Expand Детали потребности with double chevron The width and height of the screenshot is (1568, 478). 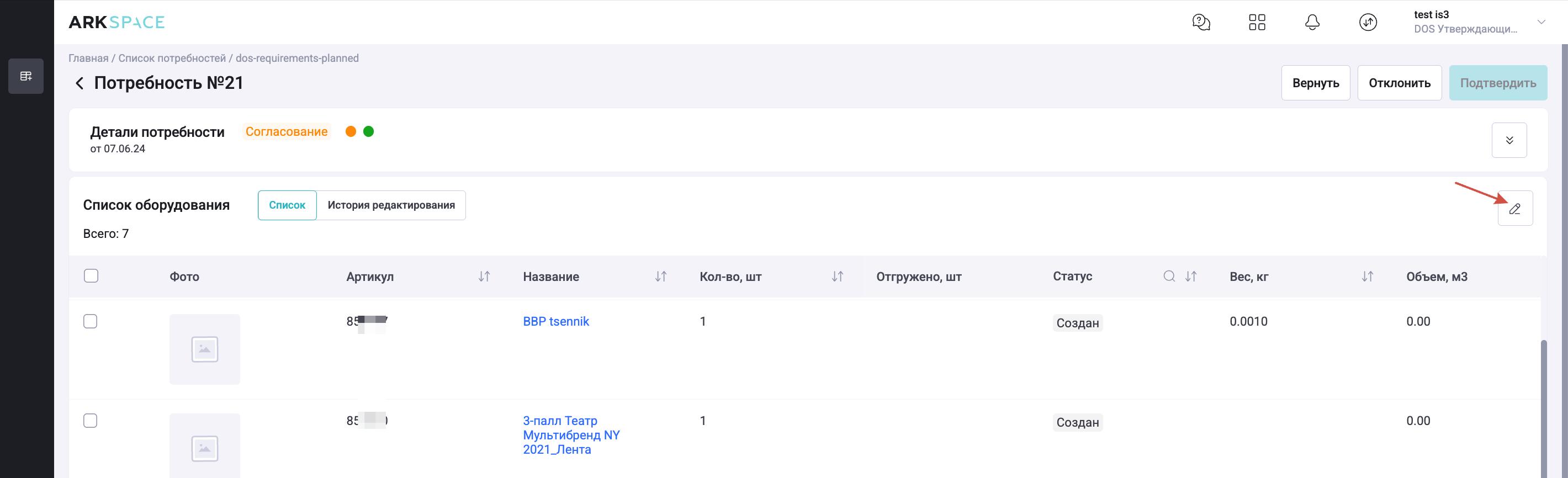[1509, 140]
